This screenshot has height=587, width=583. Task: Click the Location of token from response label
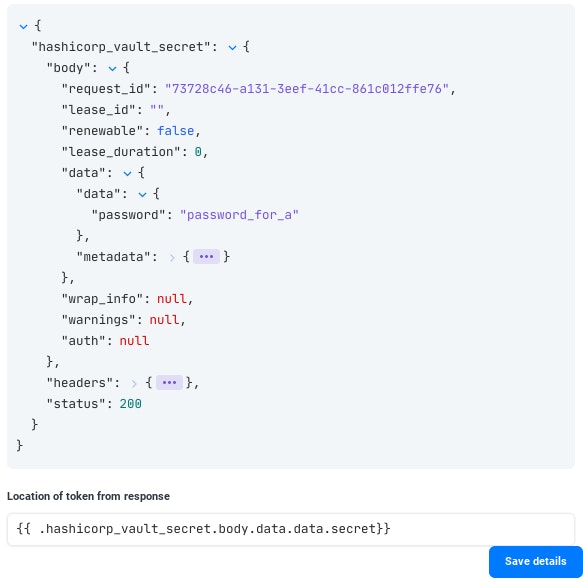point(88,496)
